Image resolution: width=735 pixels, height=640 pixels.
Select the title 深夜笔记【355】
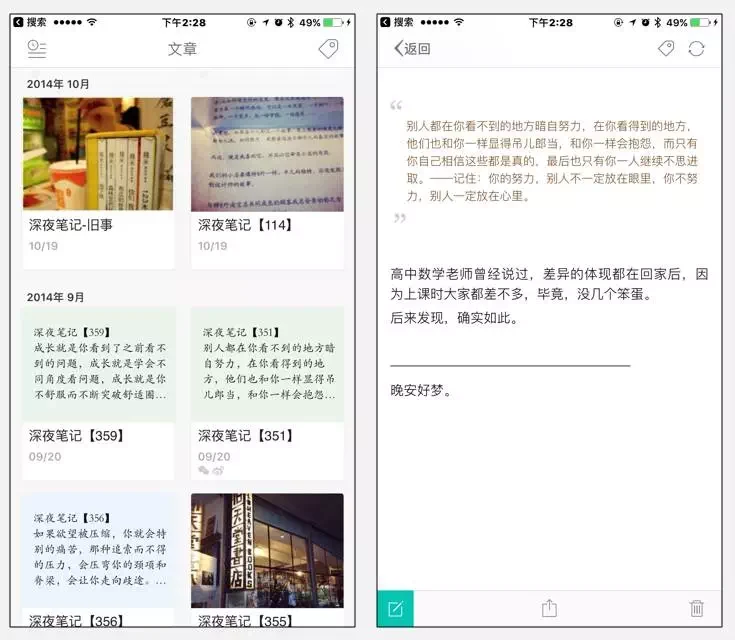[x=246, y=621]
